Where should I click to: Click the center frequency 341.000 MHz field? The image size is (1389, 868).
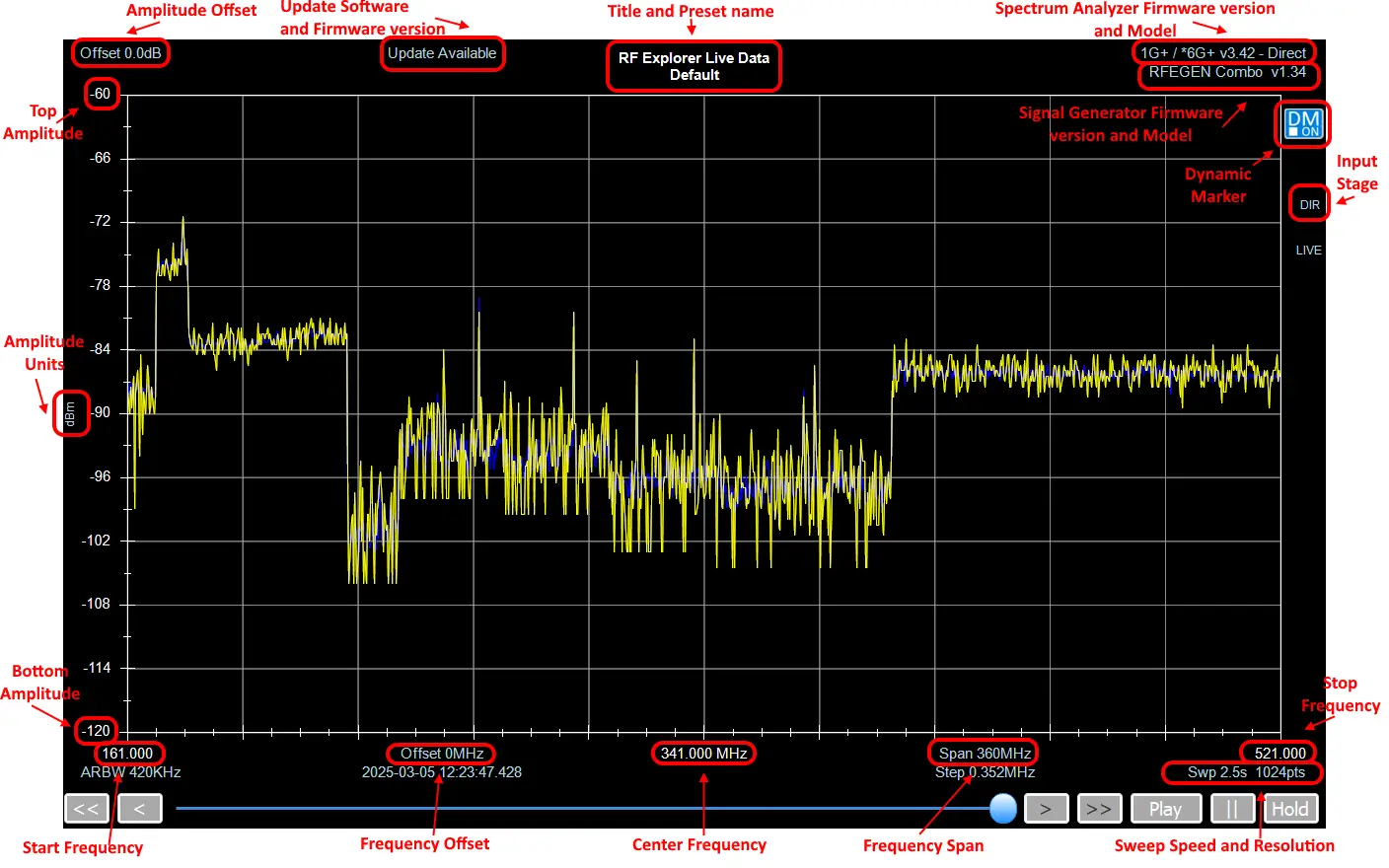click(x=703, y=754)
